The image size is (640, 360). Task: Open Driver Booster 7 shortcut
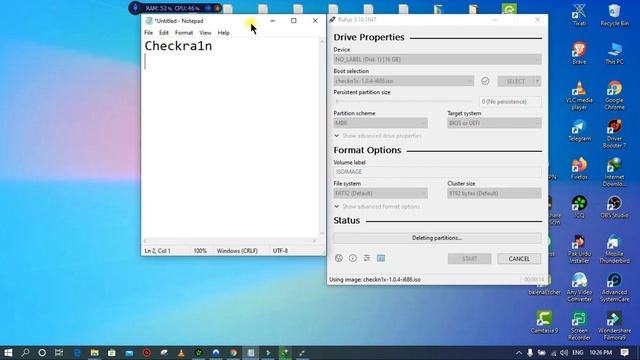[x=614, y=134]
